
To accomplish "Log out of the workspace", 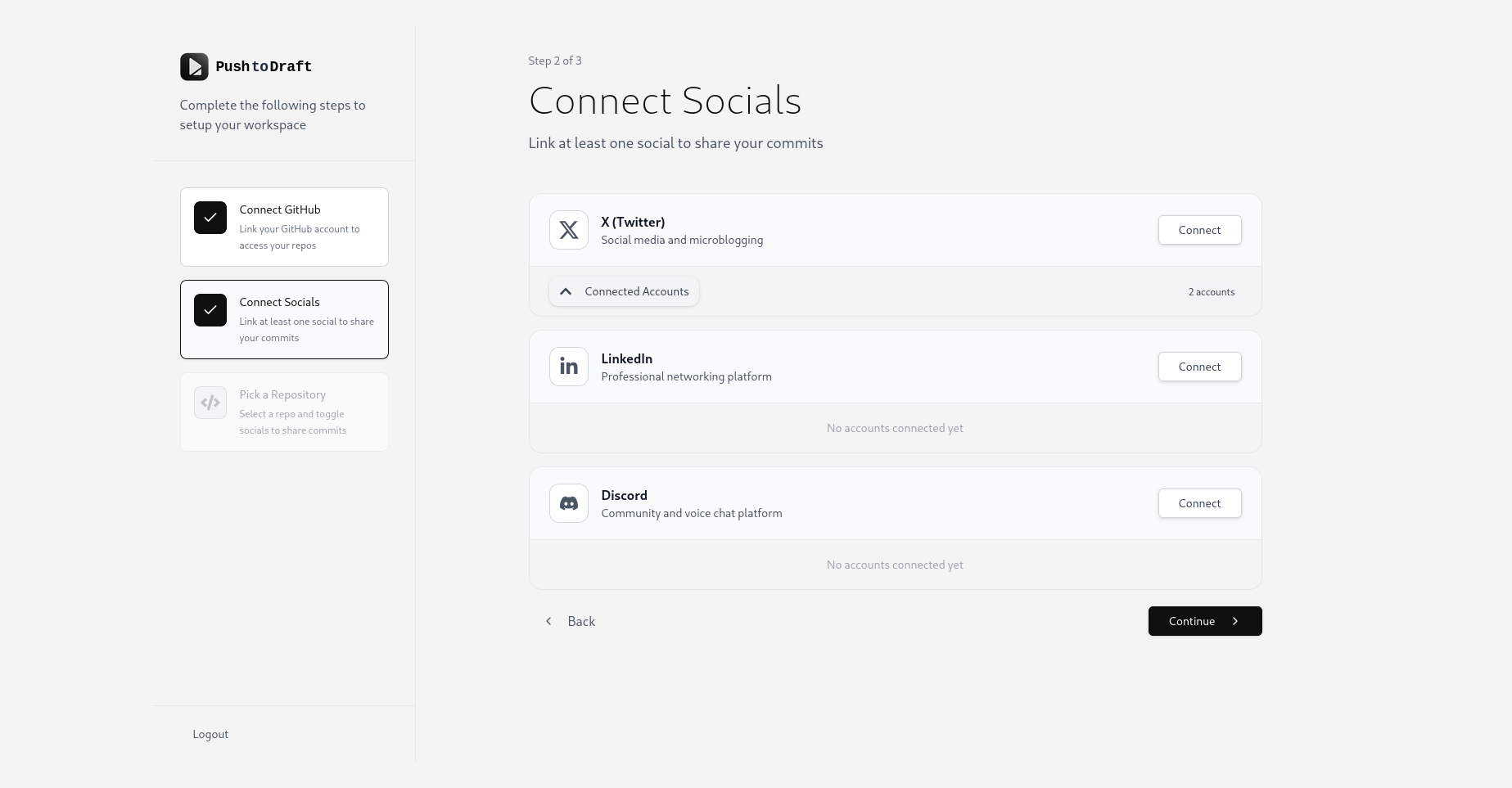I will click(210, 734).
